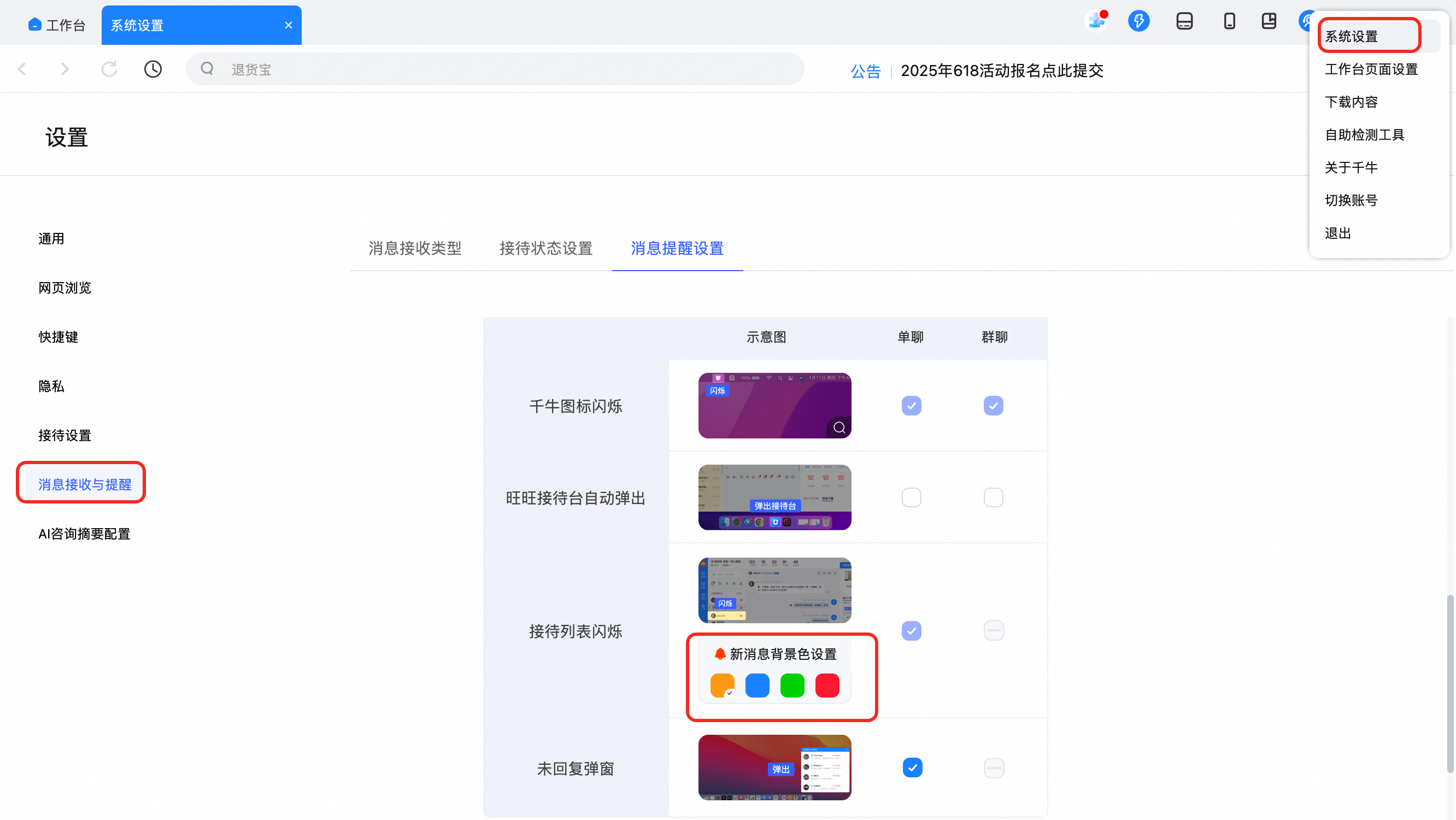
Task: Click the partially hidden blue avatar icon
Action: click(x=1305, y=21)
